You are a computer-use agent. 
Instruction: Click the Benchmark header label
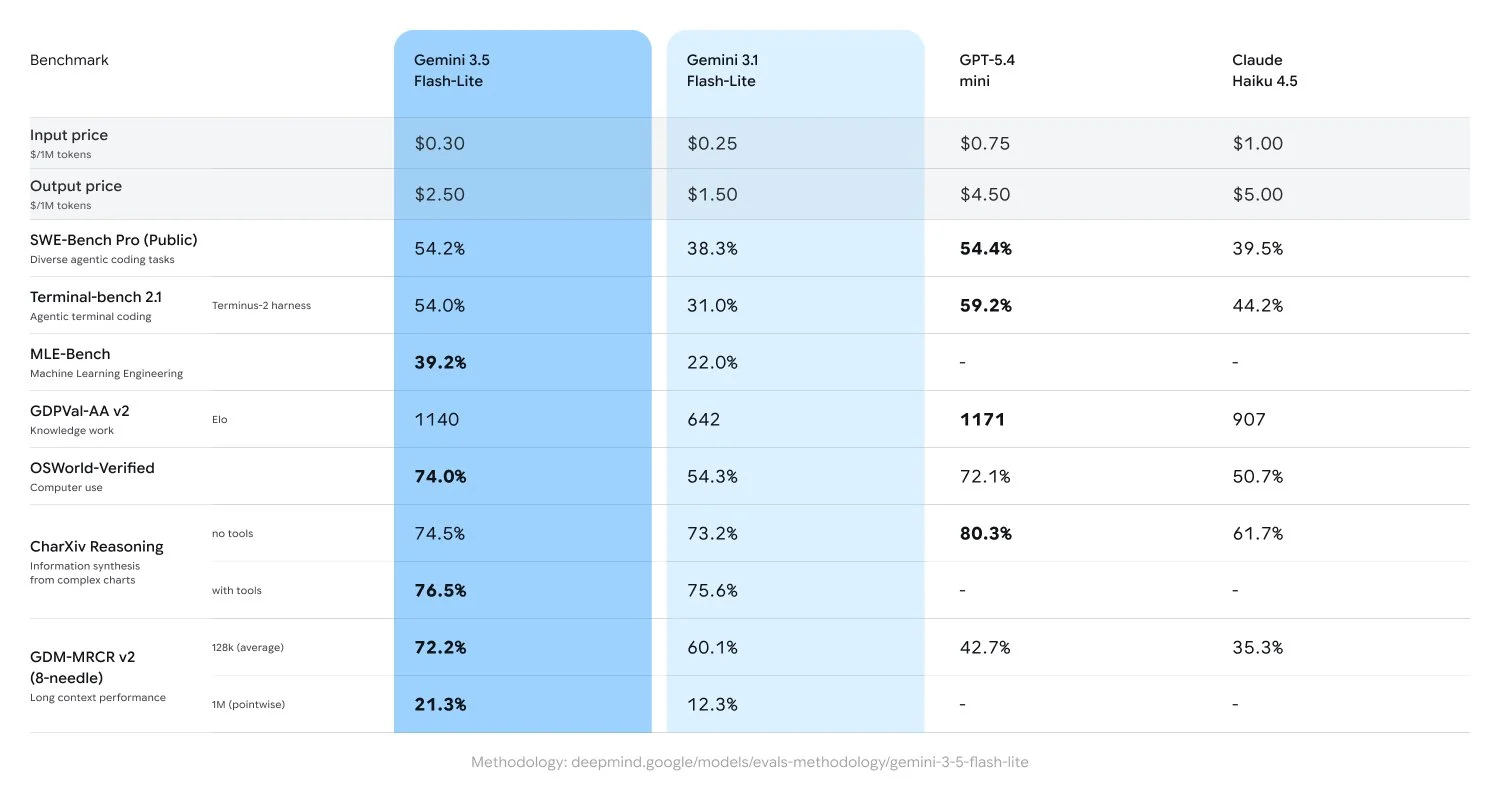69,60
